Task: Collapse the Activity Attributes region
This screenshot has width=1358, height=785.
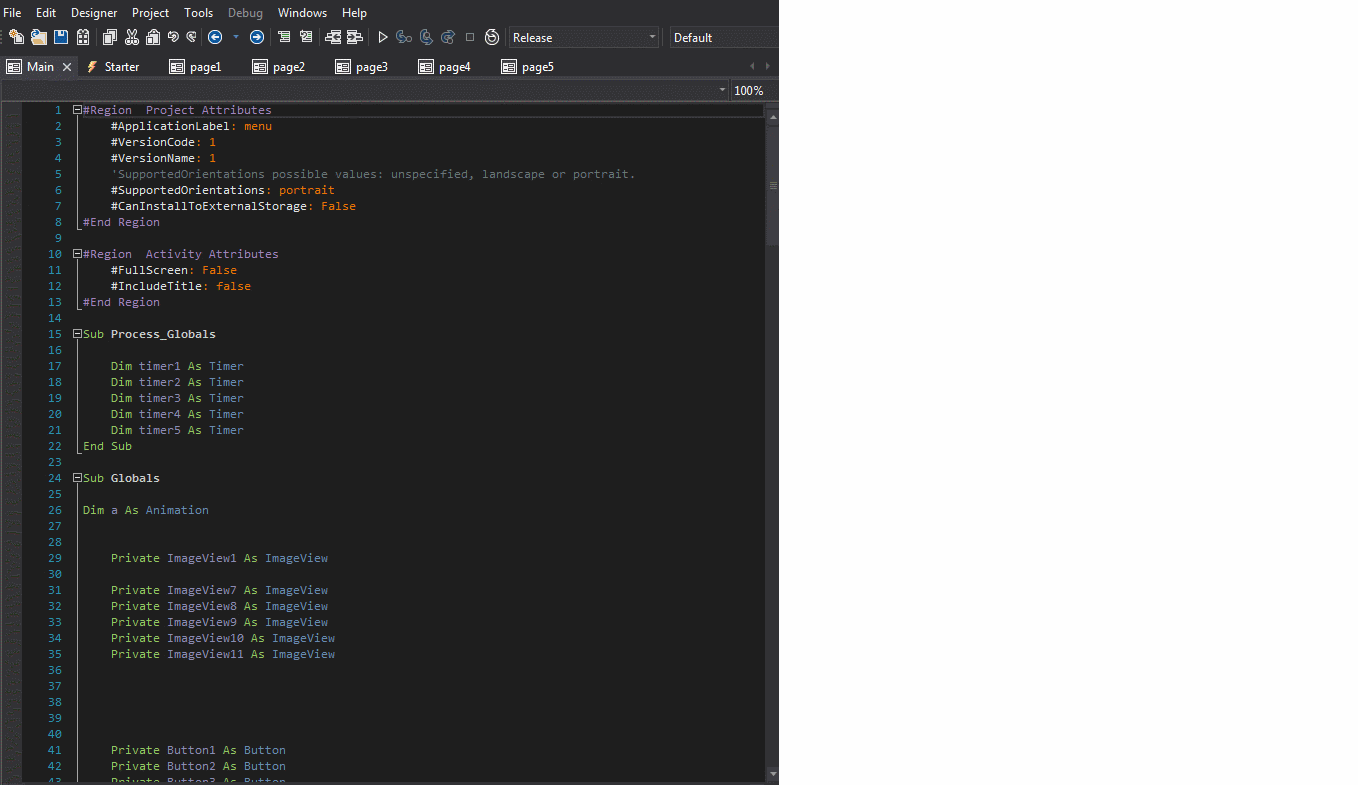Action: pos(77,254)
